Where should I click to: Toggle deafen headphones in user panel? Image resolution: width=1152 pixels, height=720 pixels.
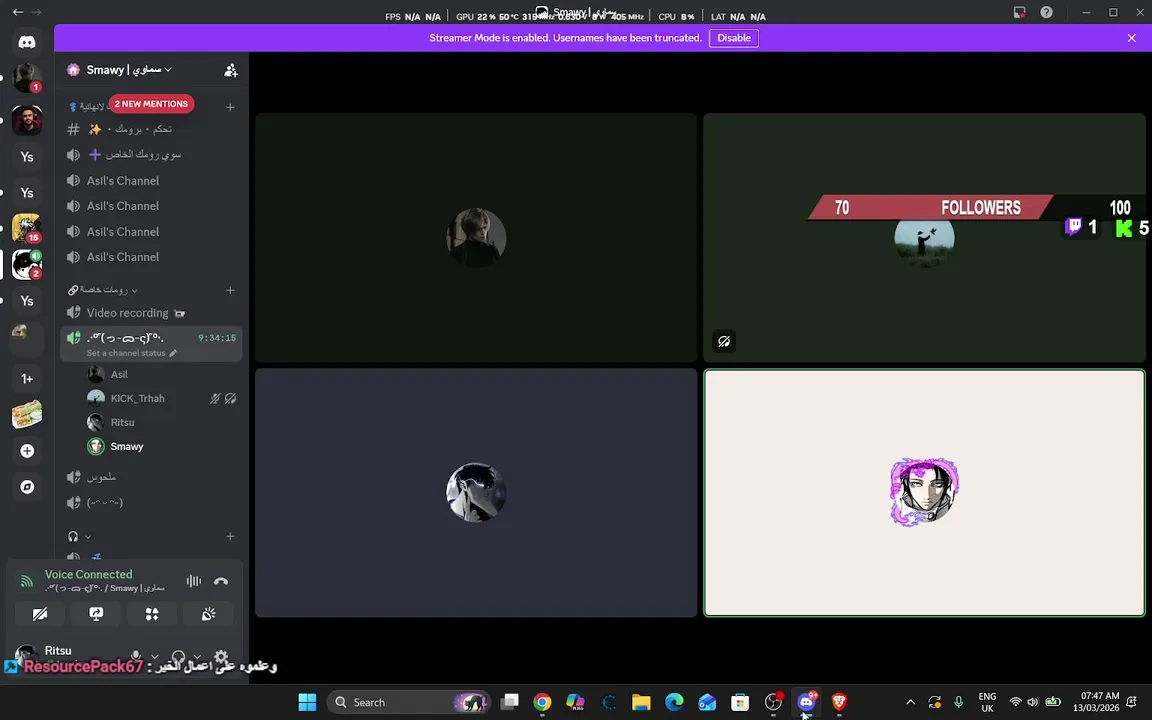179,656
